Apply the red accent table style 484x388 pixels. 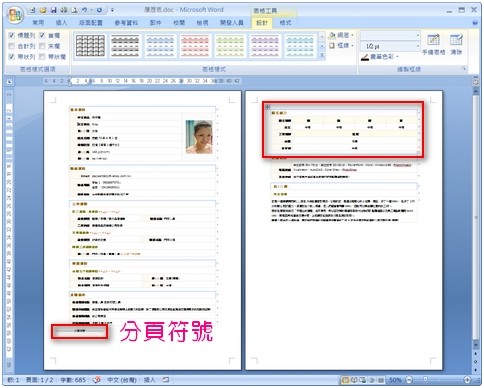tap(195, 46)
